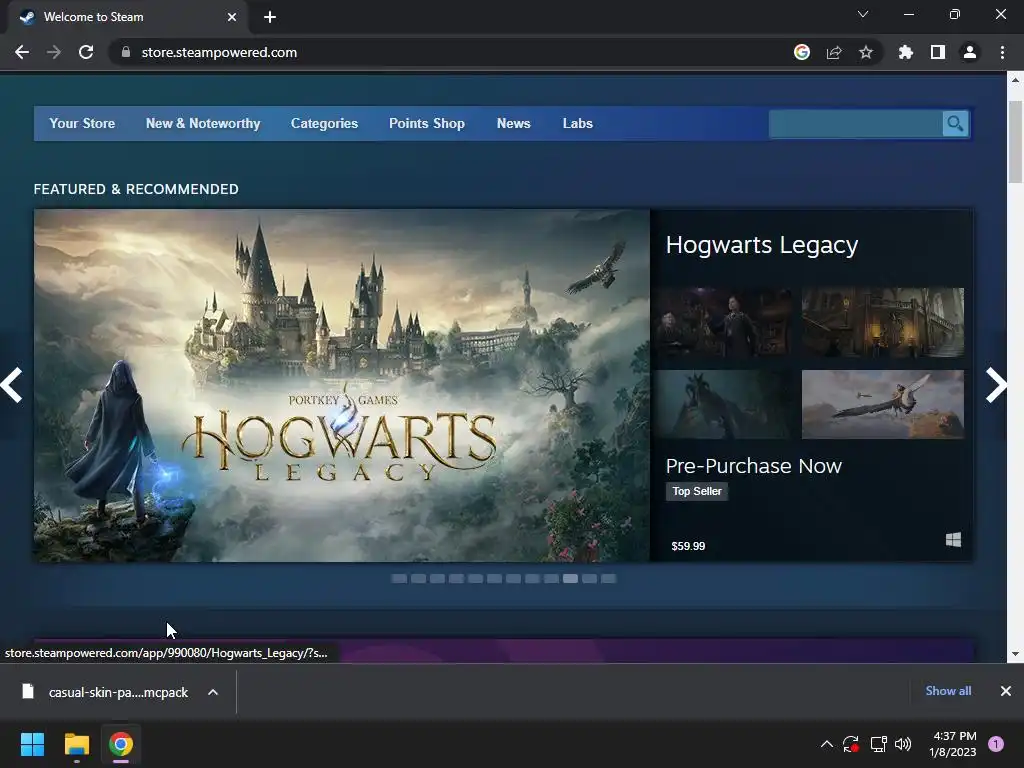The image size is (1024, 768).
Task: Reload the Steam store page
Action: (x=86, y=52)
